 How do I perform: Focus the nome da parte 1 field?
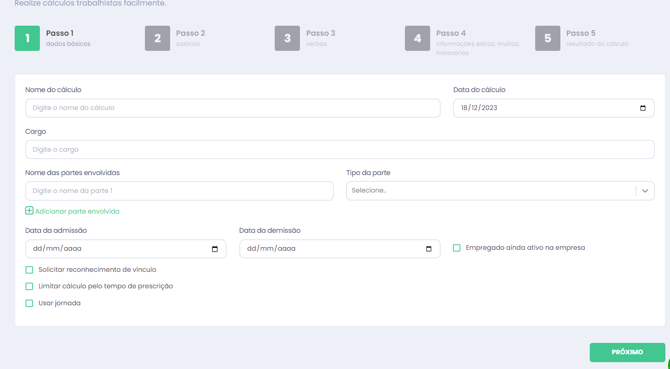point(179,191)
